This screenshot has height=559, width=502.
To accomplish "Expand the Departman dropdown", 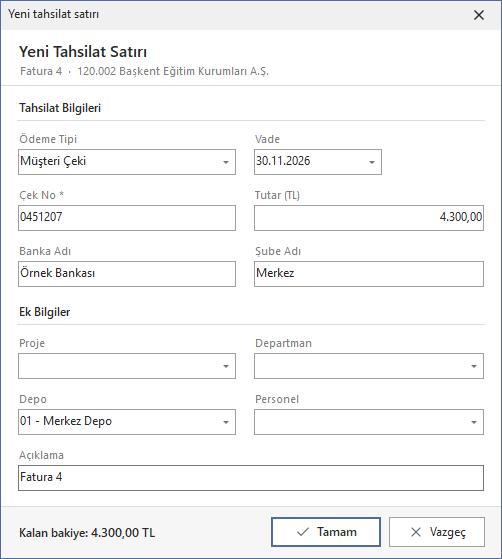I will click(x=474, y=366).
